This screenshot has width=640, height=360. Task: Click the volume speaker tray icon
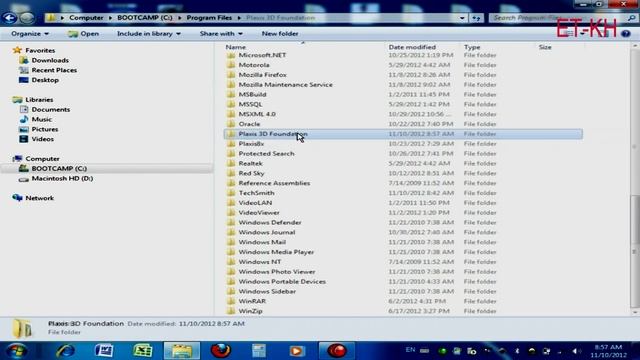(x=575, y=351)
